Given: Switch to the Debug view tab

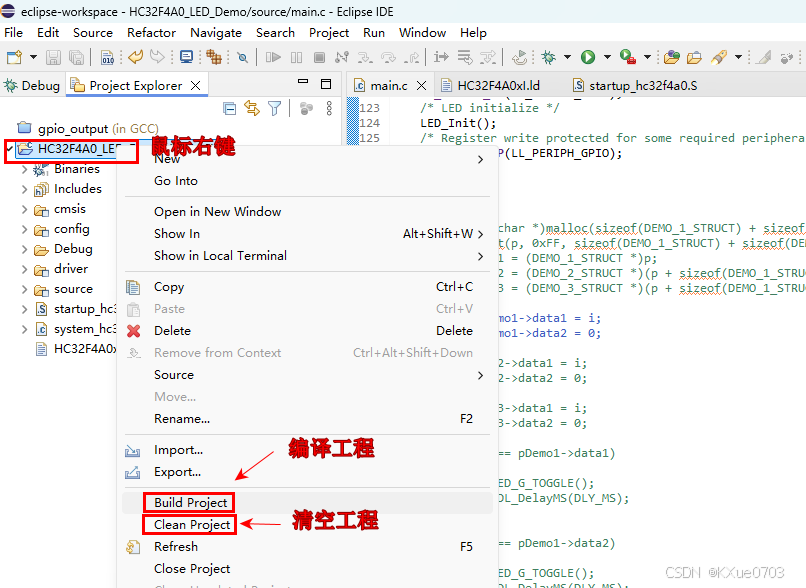Looking at the screenshot, I should coord(31,85).
